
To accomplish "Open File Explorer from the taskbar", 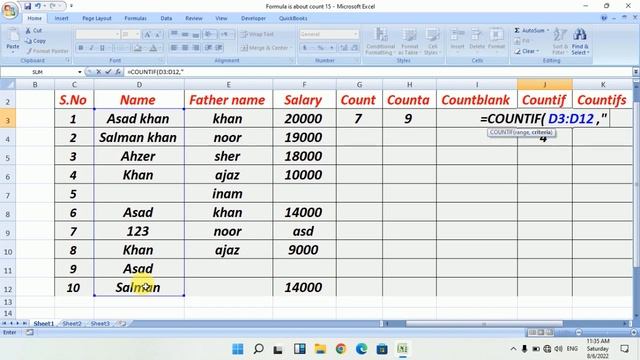I will pos(320,349).
